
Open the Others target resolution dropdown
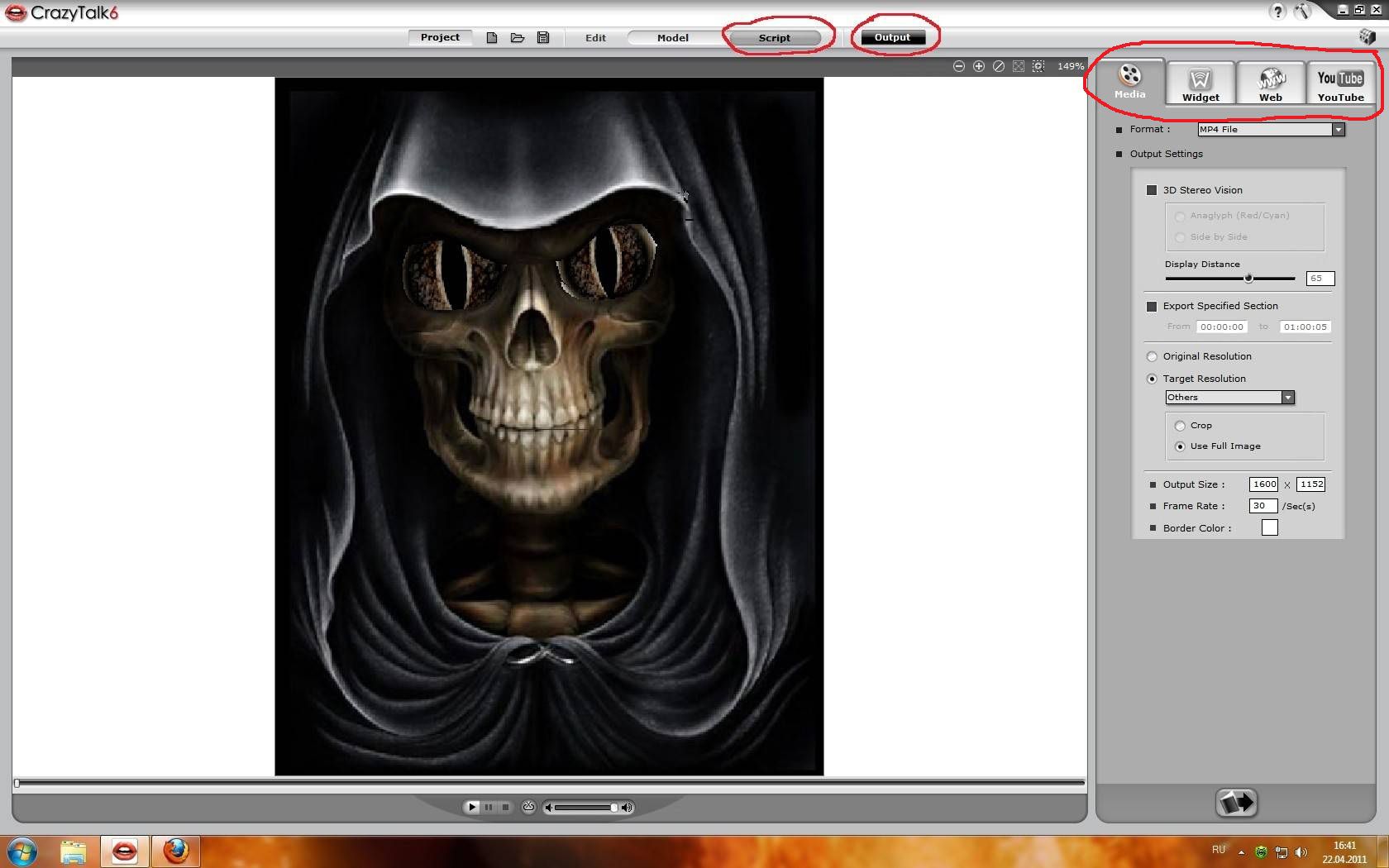coord(1229,398)
